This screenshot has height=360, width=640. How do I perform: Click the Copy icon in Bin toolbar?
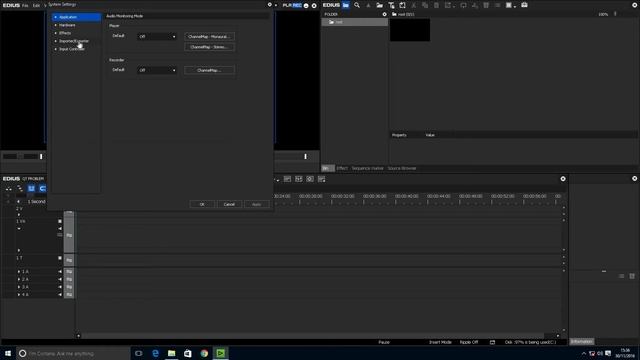[x=425, y=5]
